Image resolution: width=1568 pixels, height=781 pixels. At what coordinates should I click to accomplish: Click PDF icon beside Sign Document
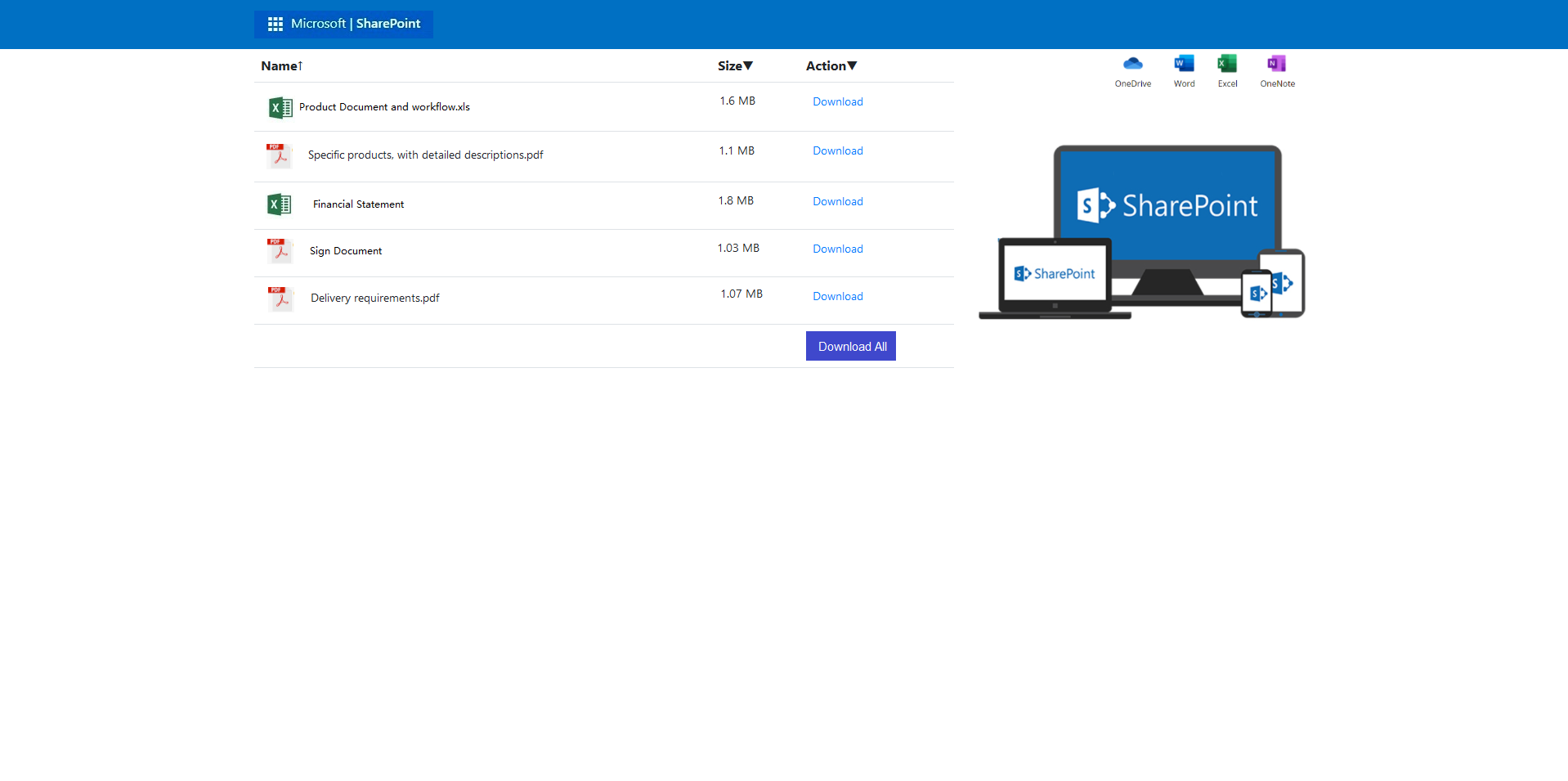point(280,251)
